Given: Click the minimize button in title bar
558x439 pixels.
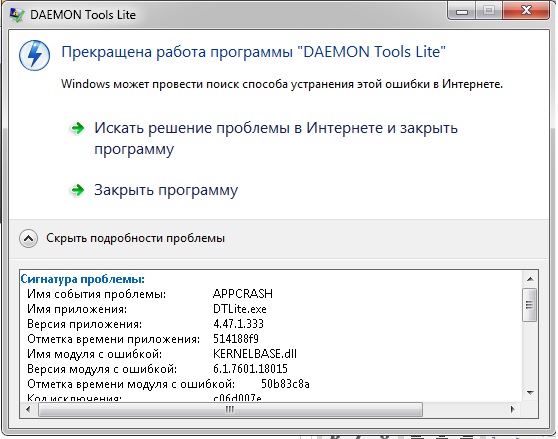Looking at the screenshot, I should pyautogui.click(x=462, y=11).
